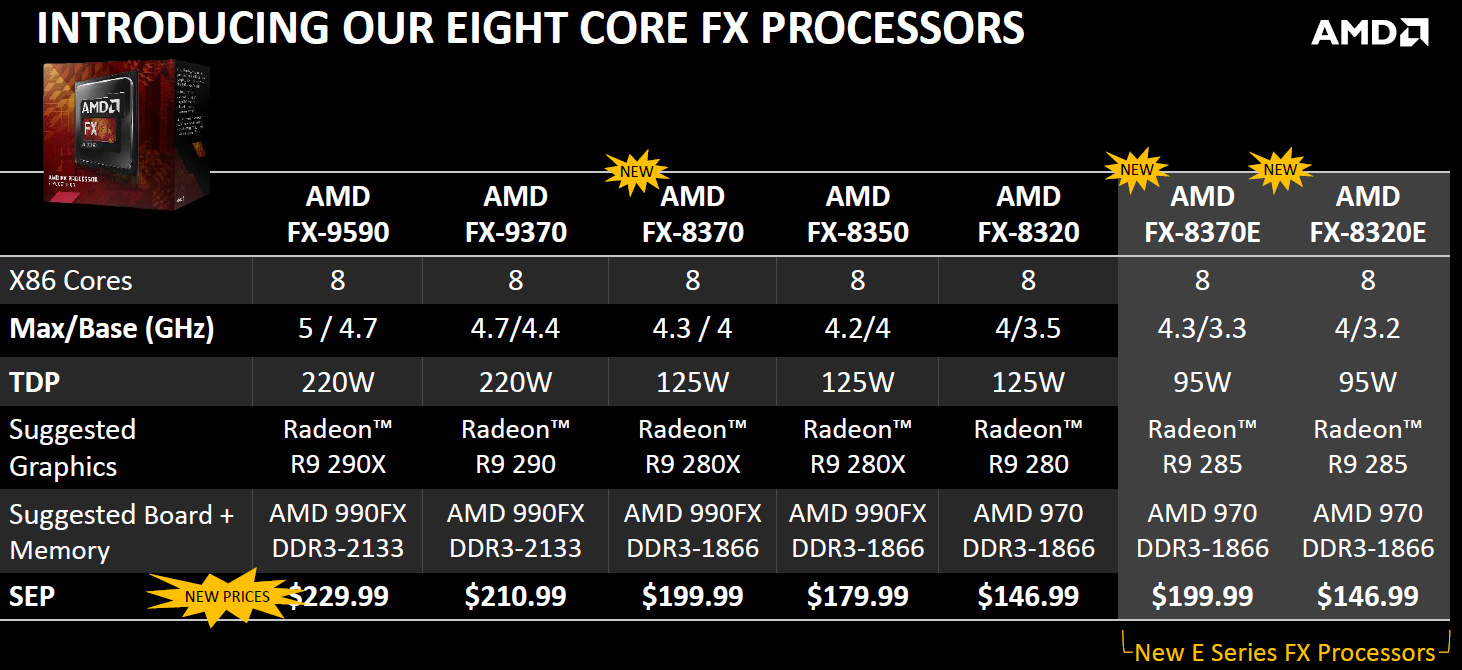Click the New E Series FX Processors caption
The width and height of the screenshot is (1462, 670).
click(x=1284, y=653)
